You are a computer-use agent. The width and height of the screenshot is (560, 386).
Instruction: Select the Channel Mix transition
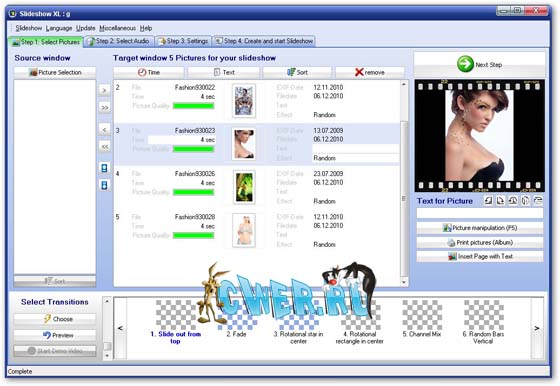422,319
